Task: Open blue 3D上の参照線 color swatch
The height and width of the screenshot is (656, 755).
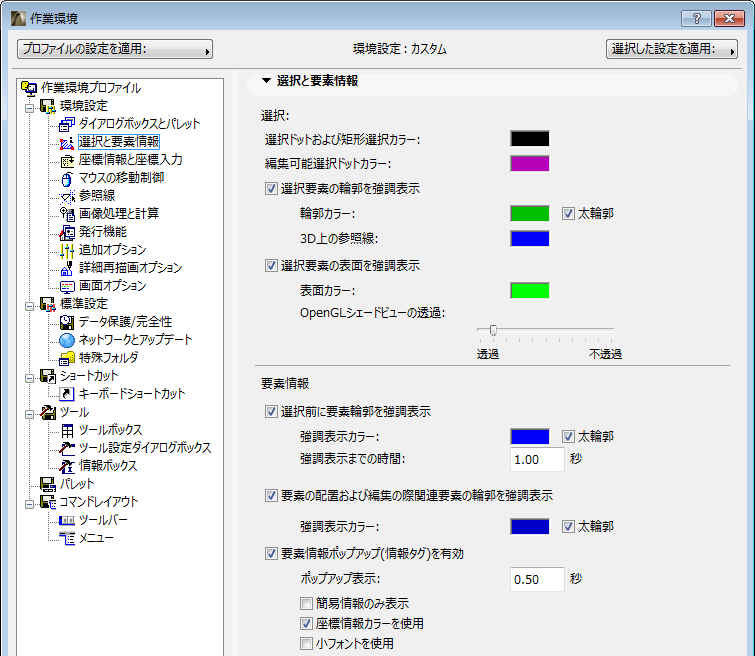Action: (530, 238)
